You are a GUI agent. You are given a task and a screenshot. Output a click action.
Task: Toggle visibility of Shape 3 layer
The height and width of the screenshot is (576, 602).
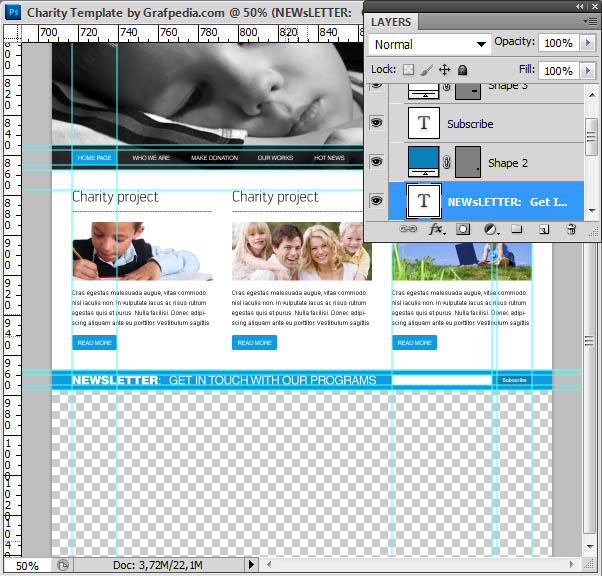point(376,85)
